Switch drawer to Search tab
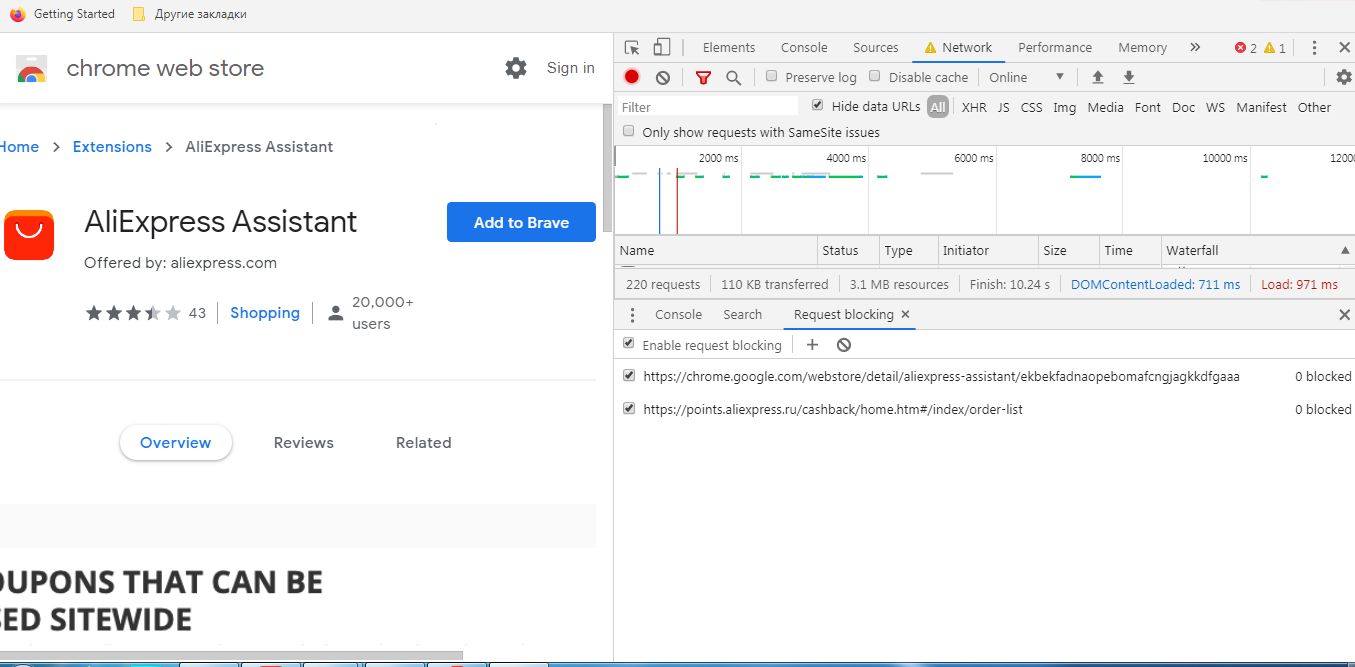 742,314
